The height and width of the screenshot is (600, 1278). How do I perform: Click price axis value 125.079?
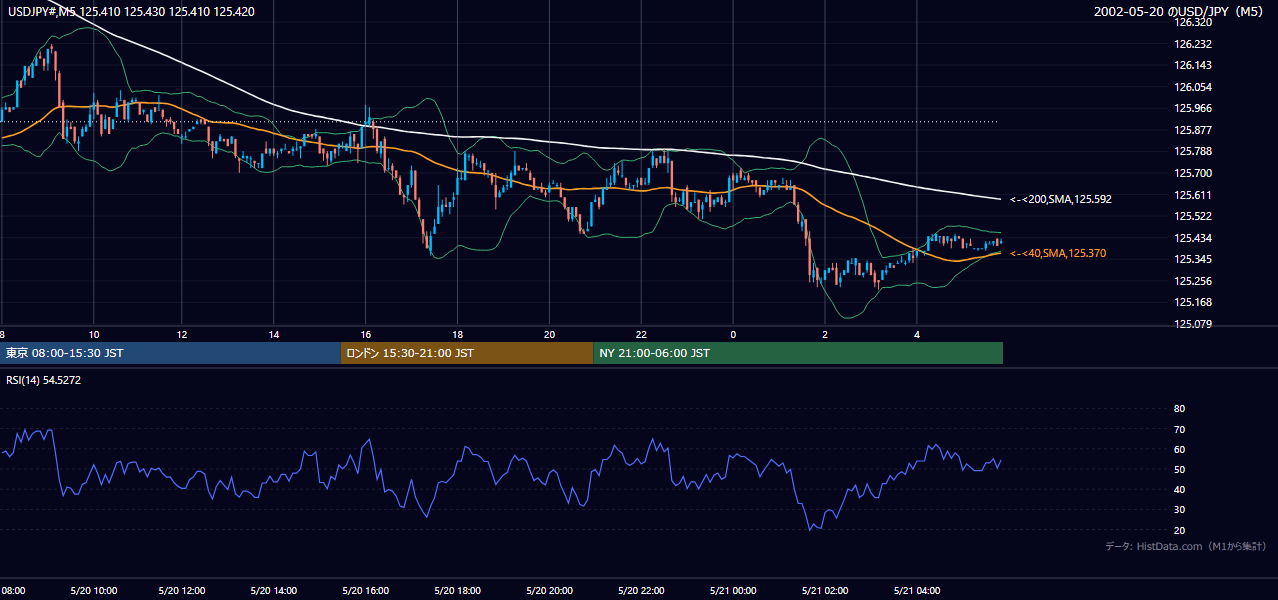[1194, 325]
